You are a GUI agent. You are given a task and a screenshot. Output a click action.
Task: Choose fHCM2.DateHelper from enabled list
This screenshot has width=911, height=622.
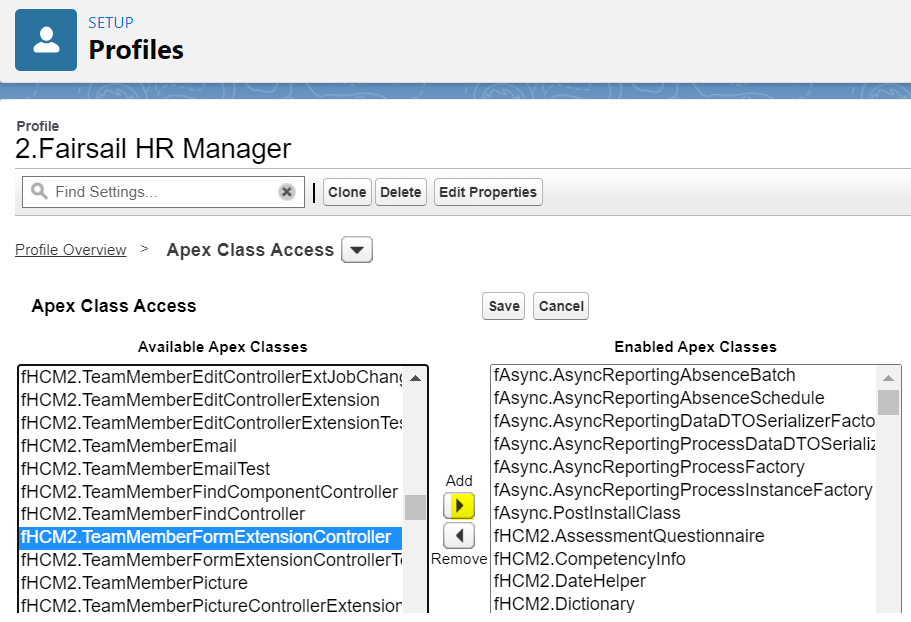coord(570,581)
